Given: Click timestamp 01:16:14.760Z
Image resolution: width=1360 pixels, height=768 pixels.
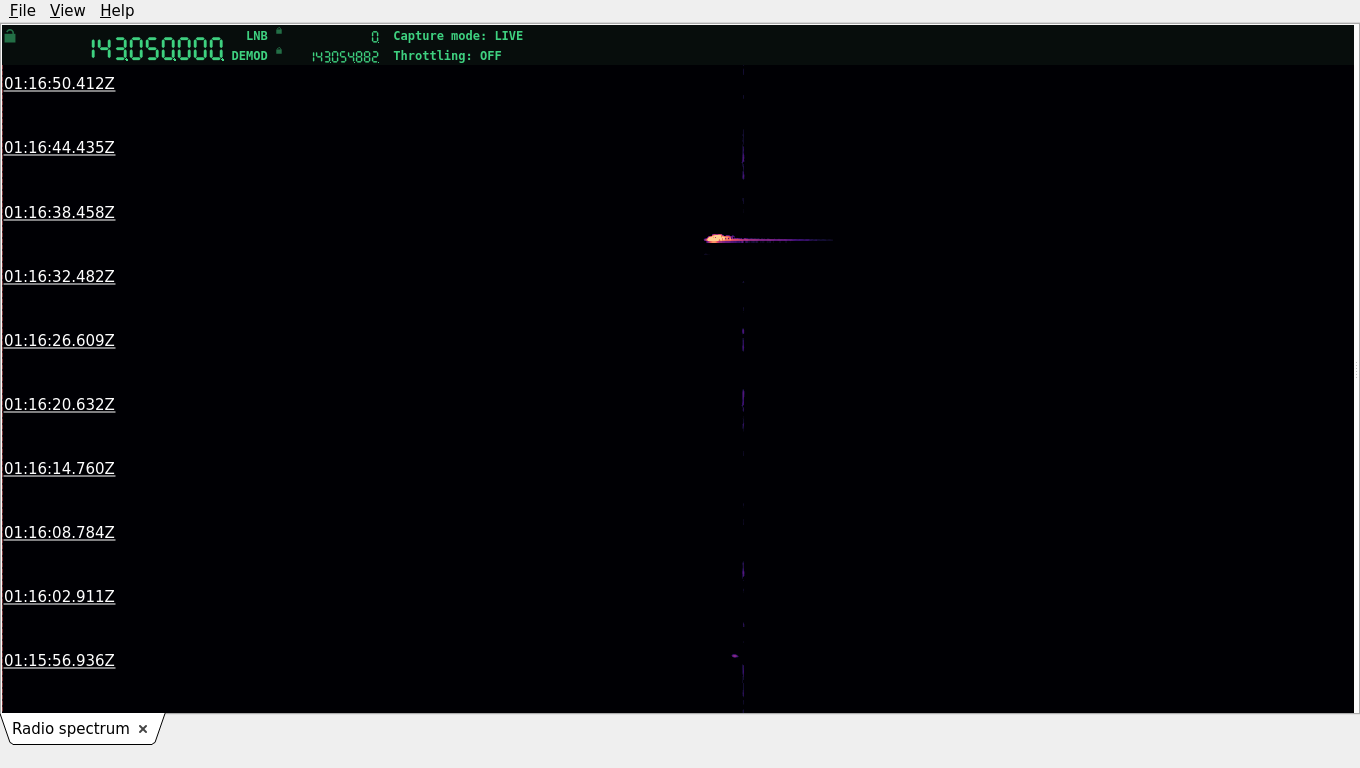Looking at the screenshot, I should 60,468.
